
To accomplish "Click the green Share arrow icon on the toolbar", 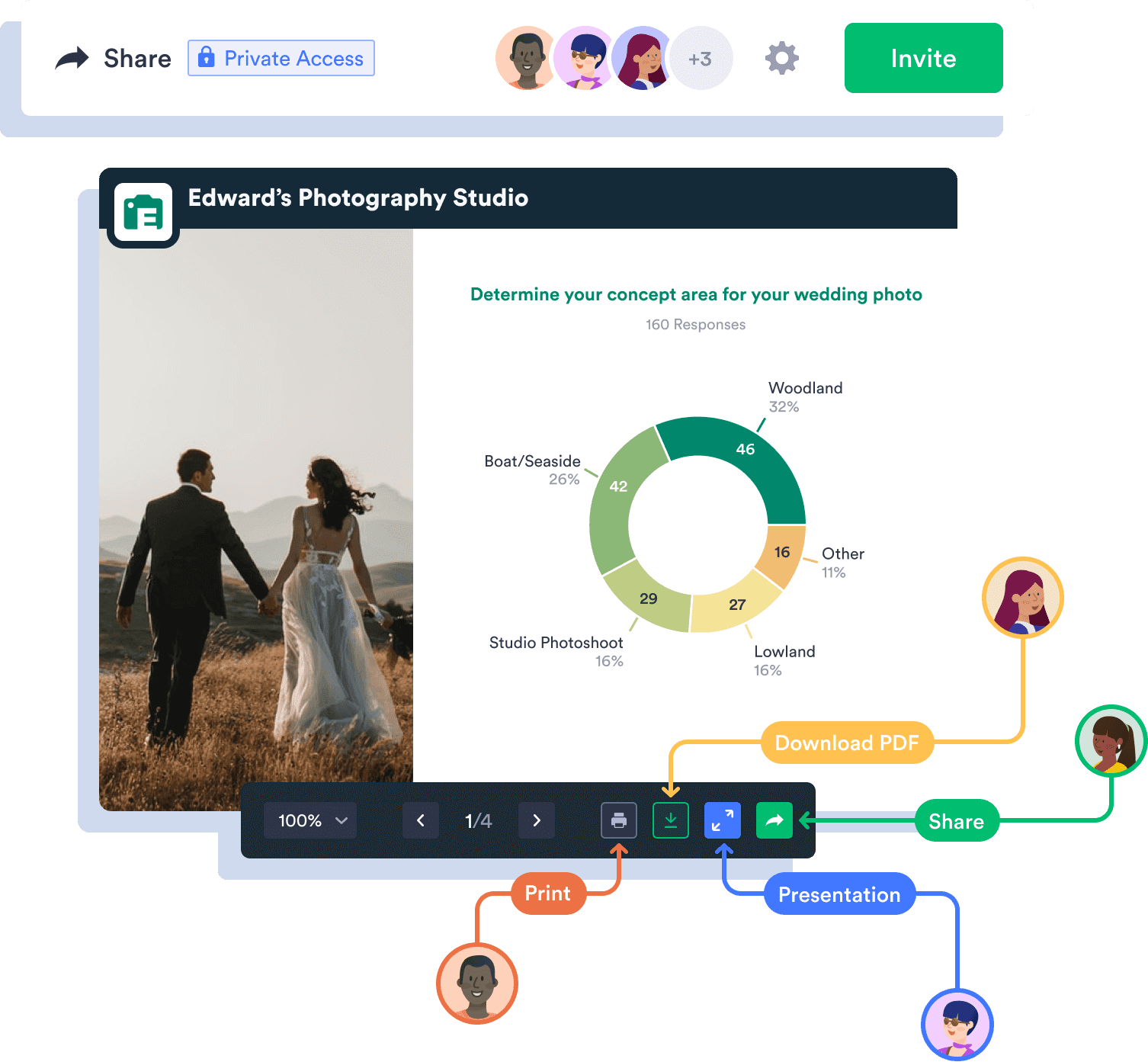I will pyautogui.click(x=774, y=820).
